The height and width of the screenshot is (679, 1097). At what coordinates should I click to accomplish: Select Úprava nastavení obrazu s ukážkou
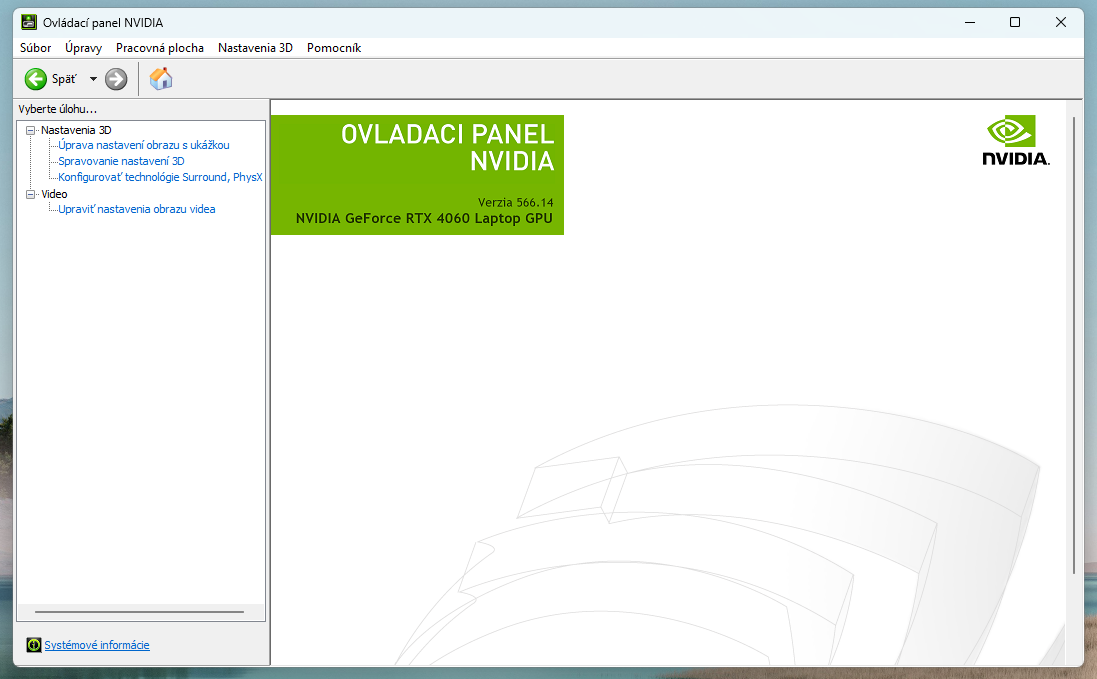pyautogui.click(x=143, y=146)
